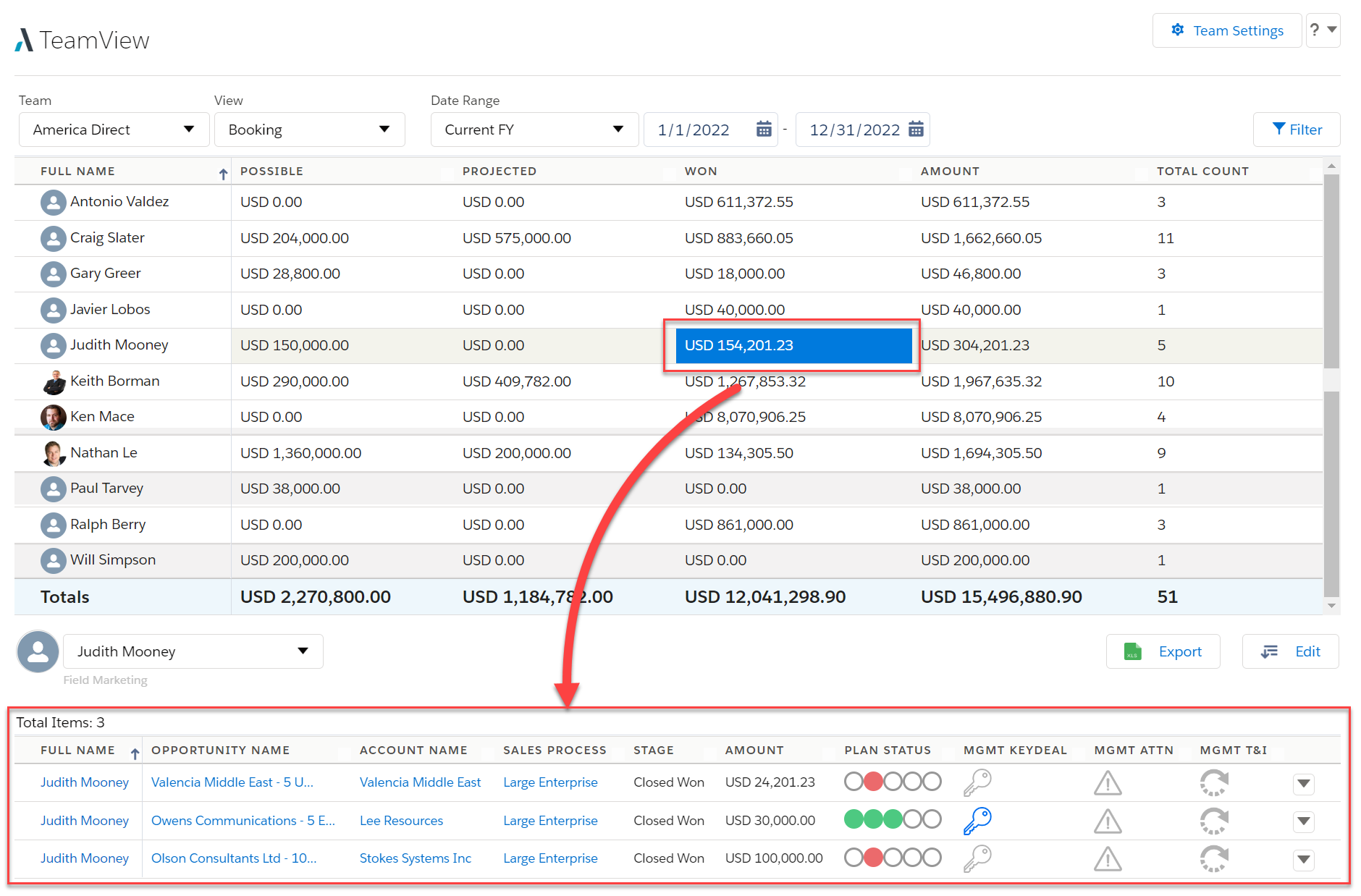Open the Judith Mooney user selector dropdown
This screenshot has height=896, width=1361.
point(193,651)
